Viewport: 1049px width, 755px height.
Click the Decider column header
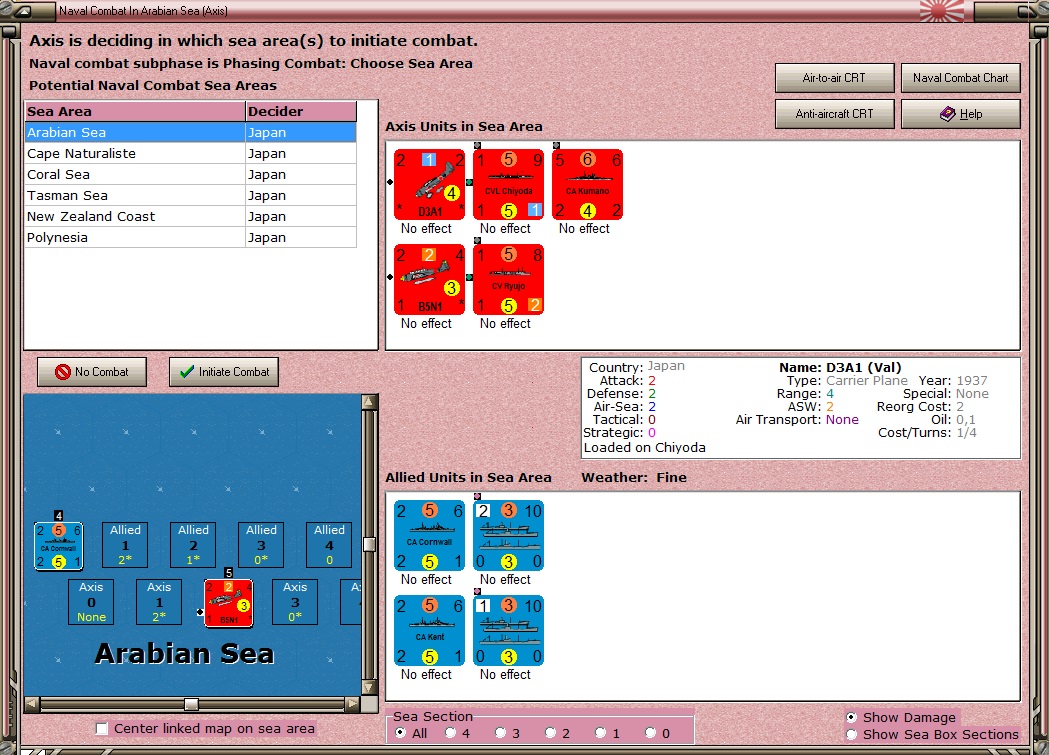(300, 112)
